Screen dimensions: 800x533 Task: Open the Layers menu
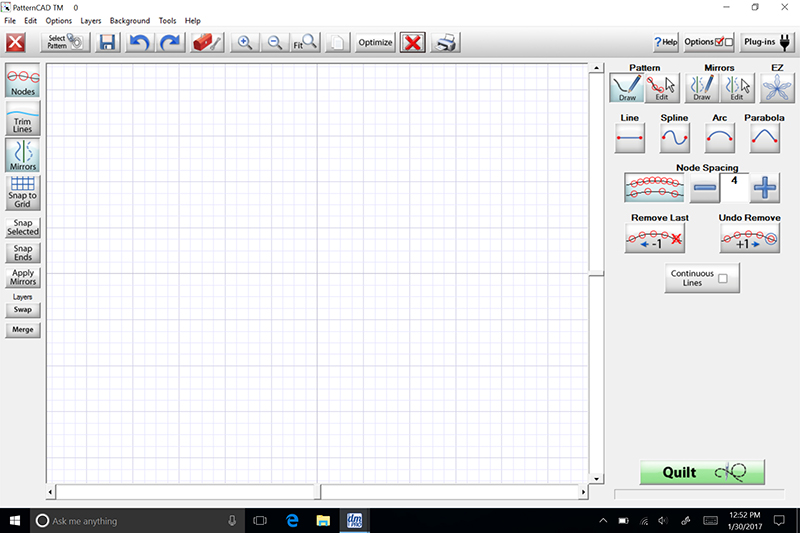pyautogui.click(x=91, y=21)
